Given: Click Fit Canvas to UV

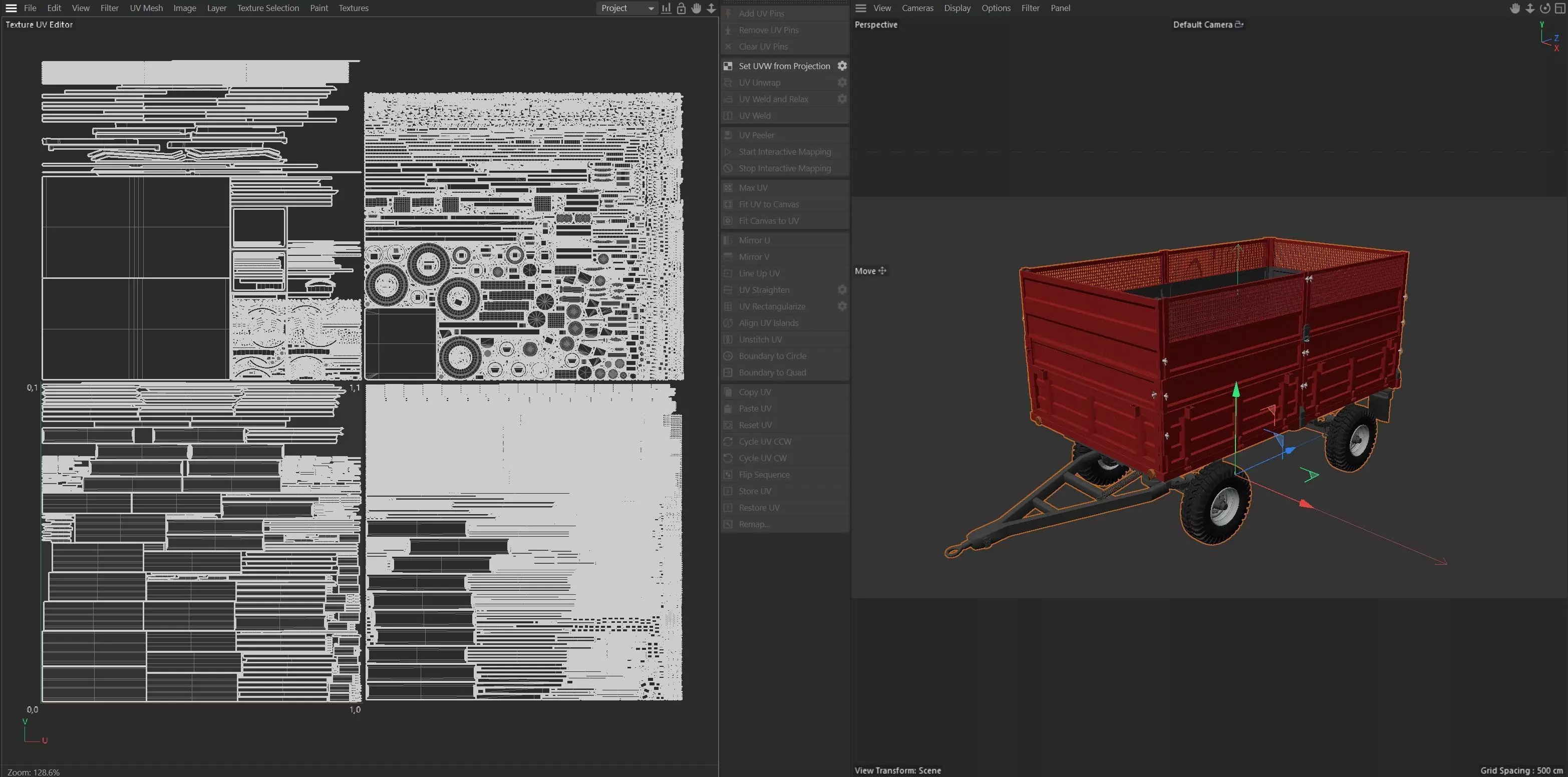Looking at the screenshot, I should pyautogui.click(x=785, y=220).
